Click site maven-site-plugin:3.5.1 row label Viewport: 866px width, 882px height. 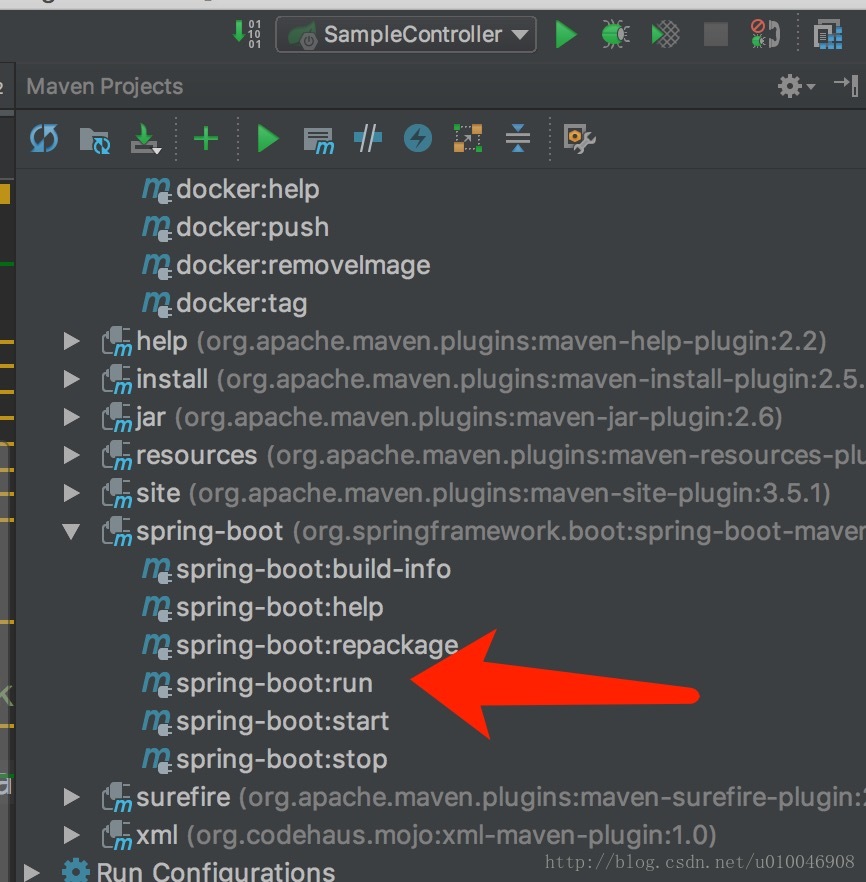(x=483, y=493)
